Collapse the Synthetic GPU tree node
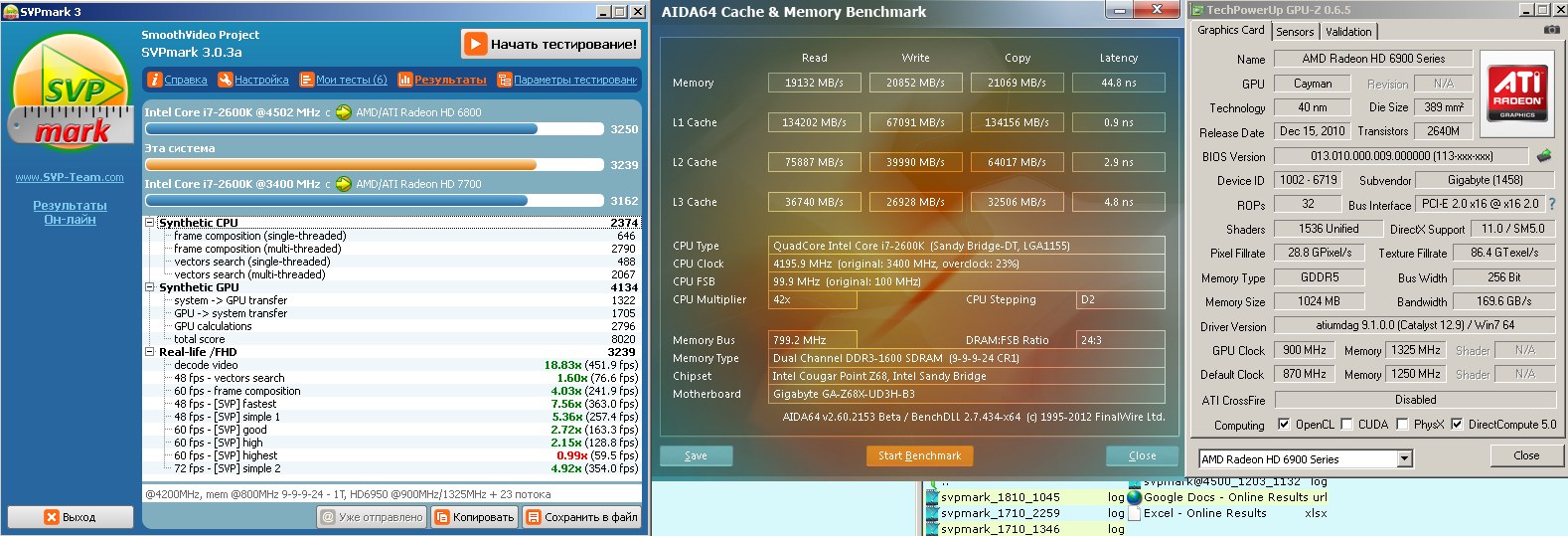This screenshot has width=1568, height=536. coord(150,287)
